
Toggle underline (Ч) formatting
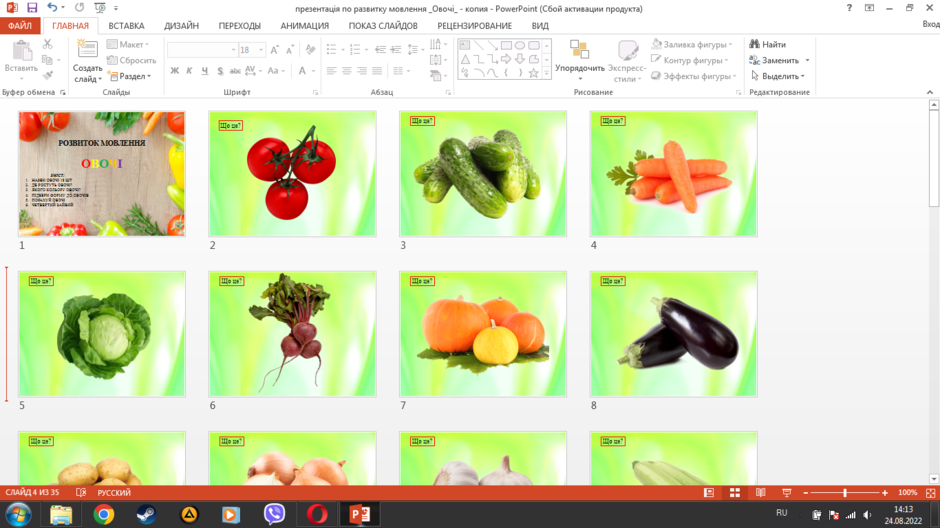[205, 71]
